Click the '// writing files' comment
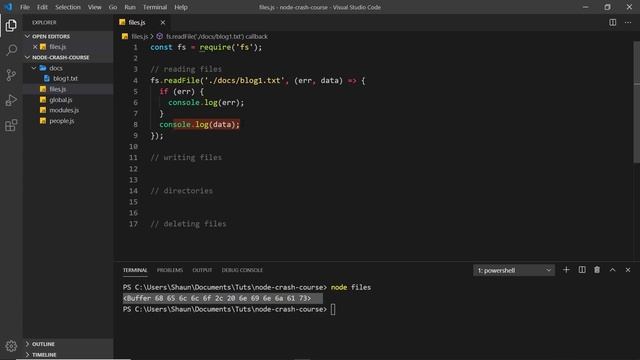The width and height of the screenshot is (640, 360). (186, 158)
